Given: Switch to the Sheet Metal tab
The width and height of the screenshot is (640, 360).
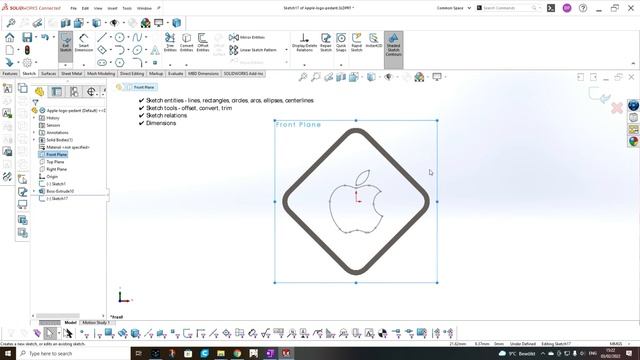Looking at the screenshot, I should tap(71, 74).
